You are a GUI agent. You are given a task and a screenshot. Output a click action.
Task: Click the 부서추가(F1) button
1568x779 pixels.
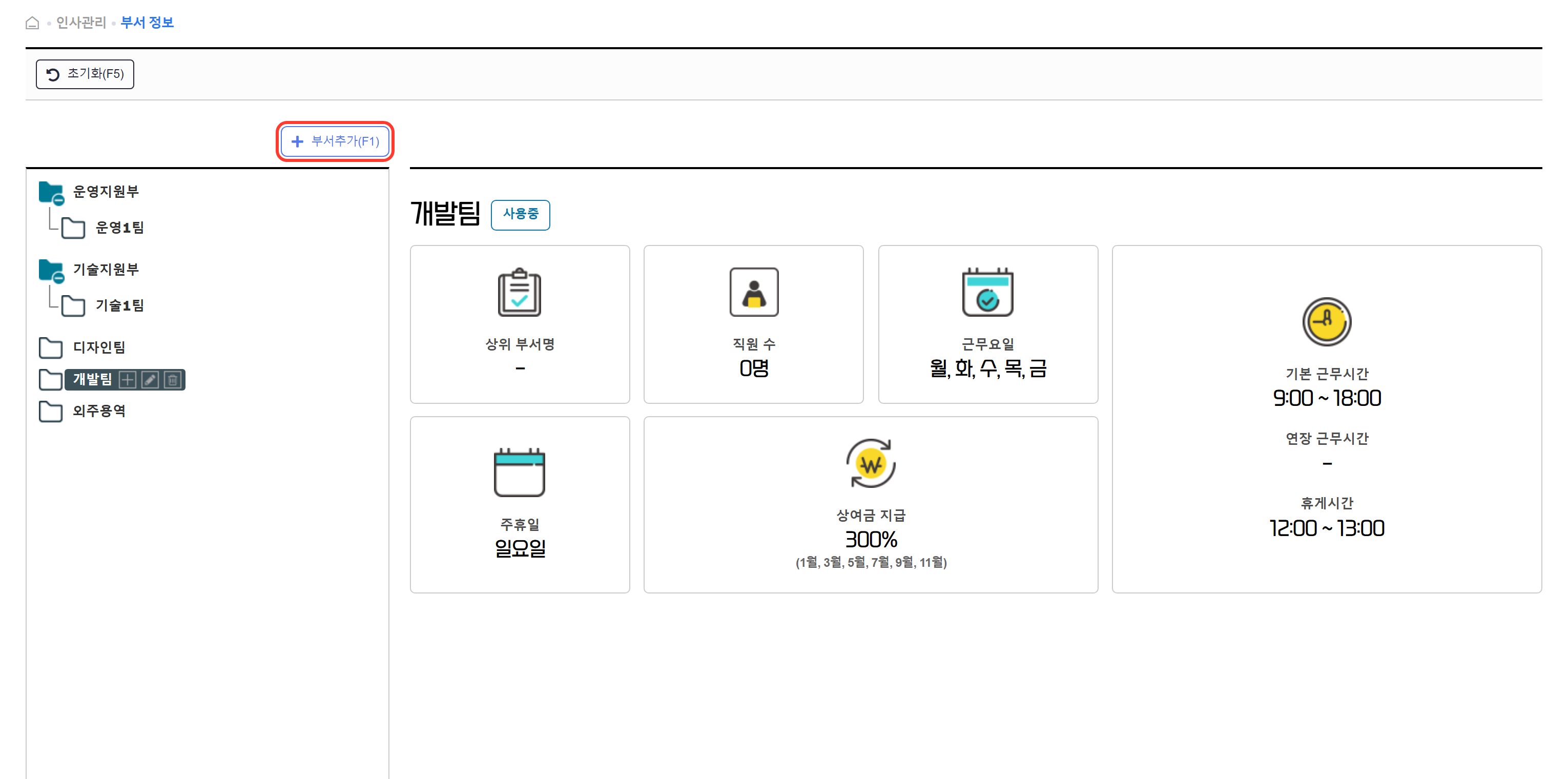click(x=335, y=141)
